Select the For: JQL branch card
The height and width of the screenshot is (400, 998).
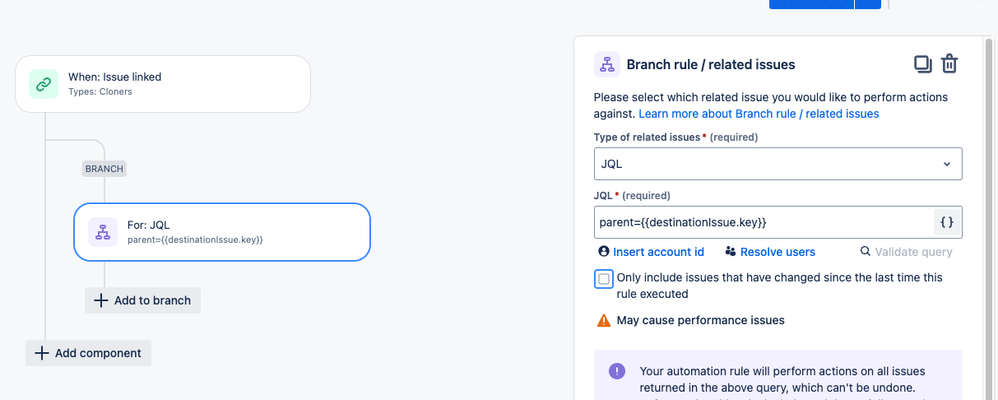coord(222,232)
